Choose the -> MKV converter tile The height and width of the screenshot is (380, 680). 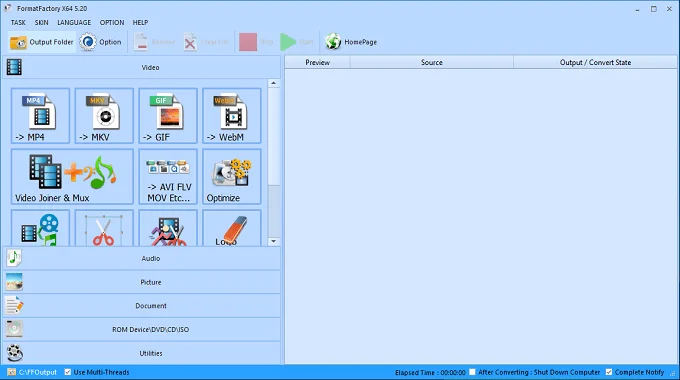(104, 116)
